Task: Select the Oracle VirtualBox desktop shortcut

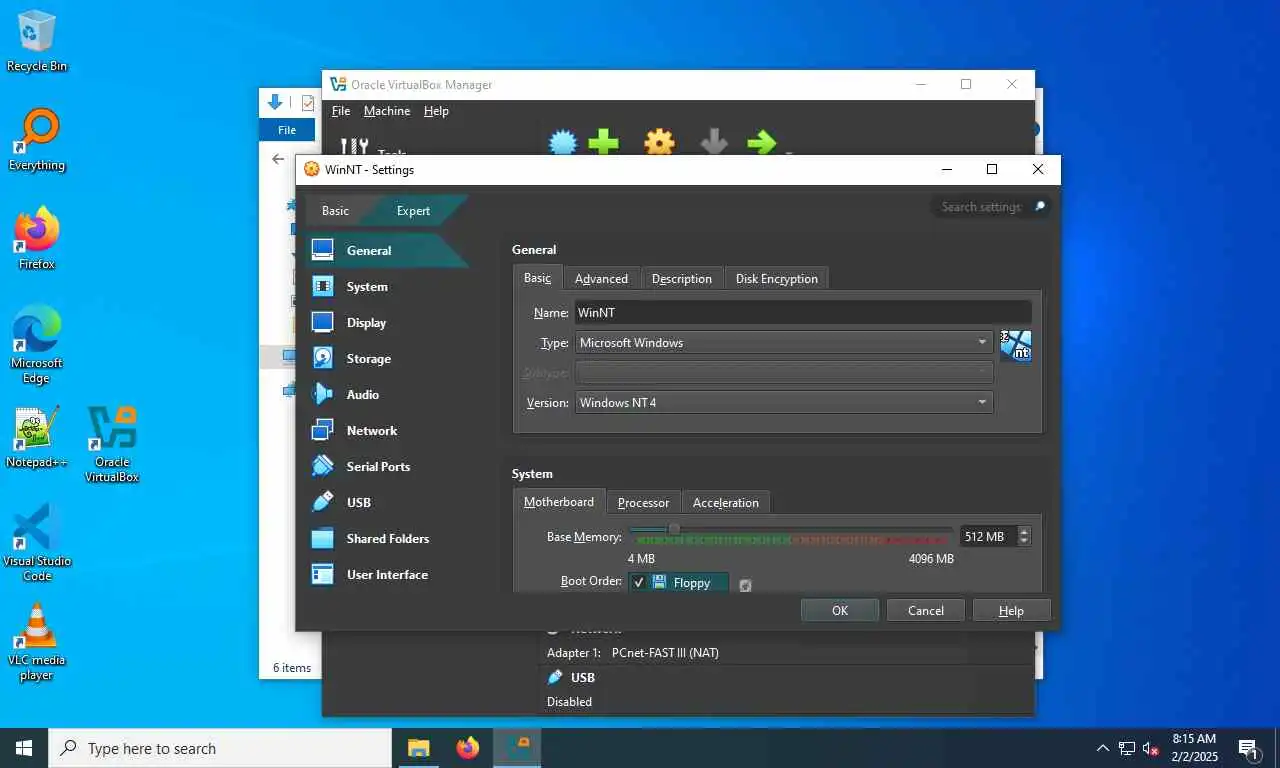Action: click(112, 444)
